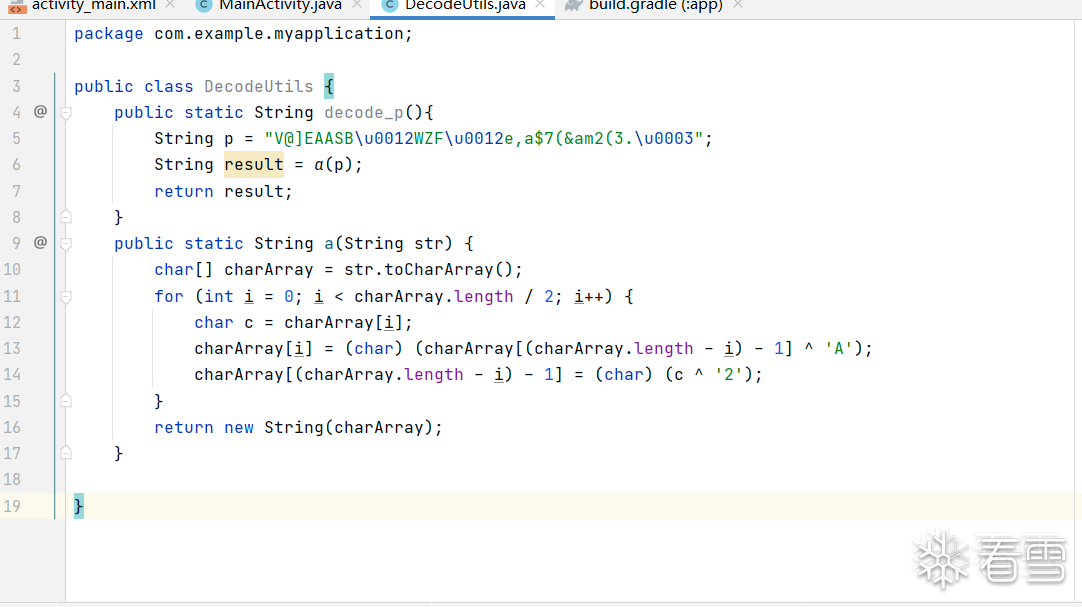Click the Java class icon on MainActivity.java tab
Image resolution: width=1082 pixels, height=607 pixels.
pyautogui.click(x=204, y=6)
